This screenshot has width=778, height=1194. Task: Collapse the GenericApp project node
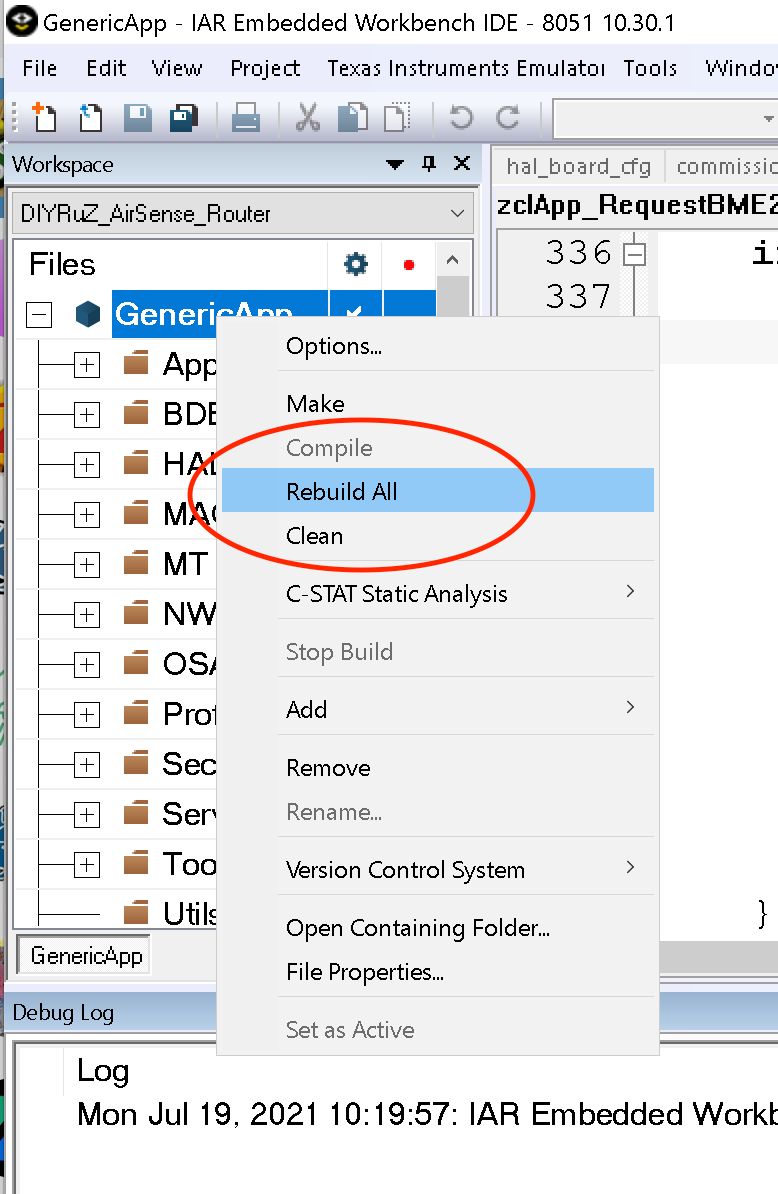point(39,314)
